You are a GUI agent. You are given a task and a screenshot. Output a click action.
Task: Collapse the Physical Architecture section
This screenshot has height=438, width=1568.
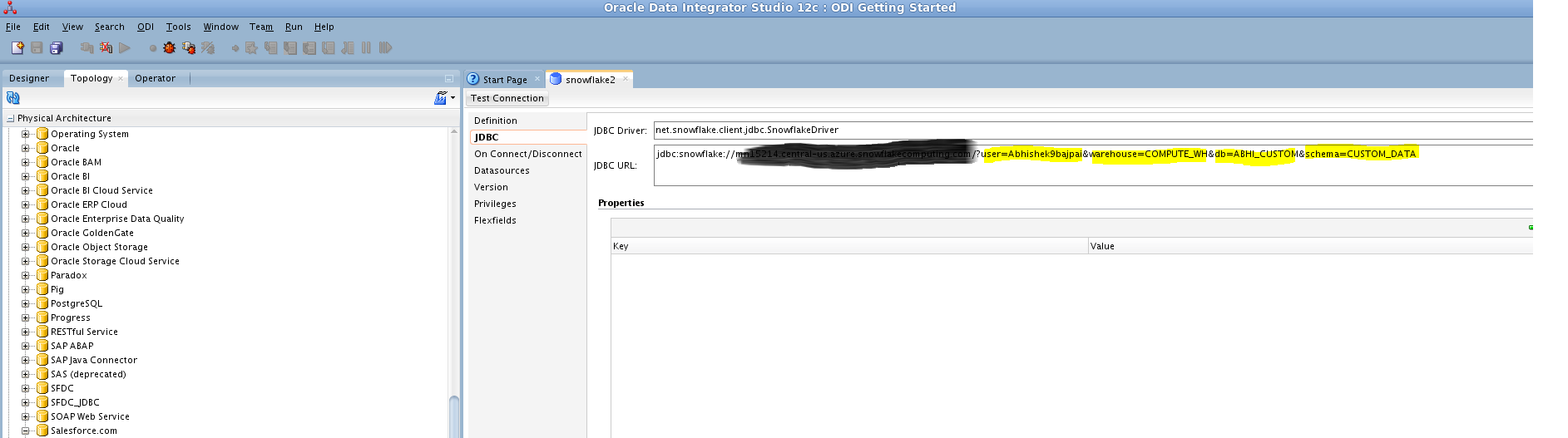tap(10, 119)
